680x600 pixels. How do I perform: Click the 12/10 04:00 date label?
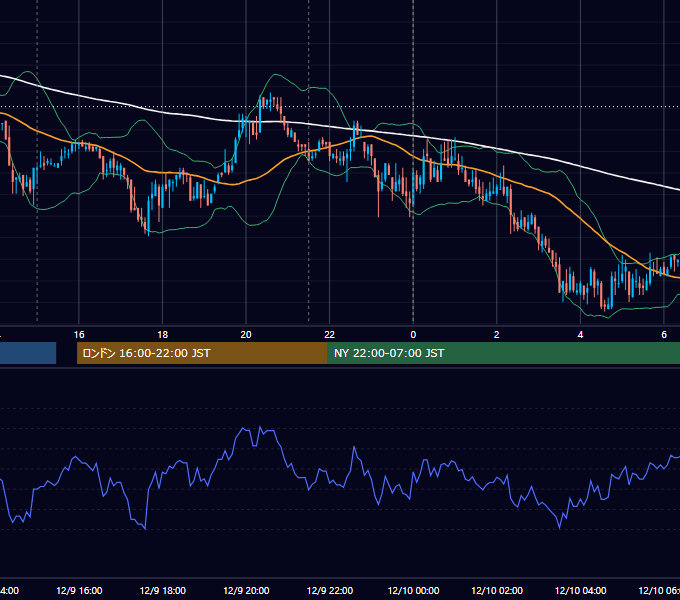tap(581, 590)
